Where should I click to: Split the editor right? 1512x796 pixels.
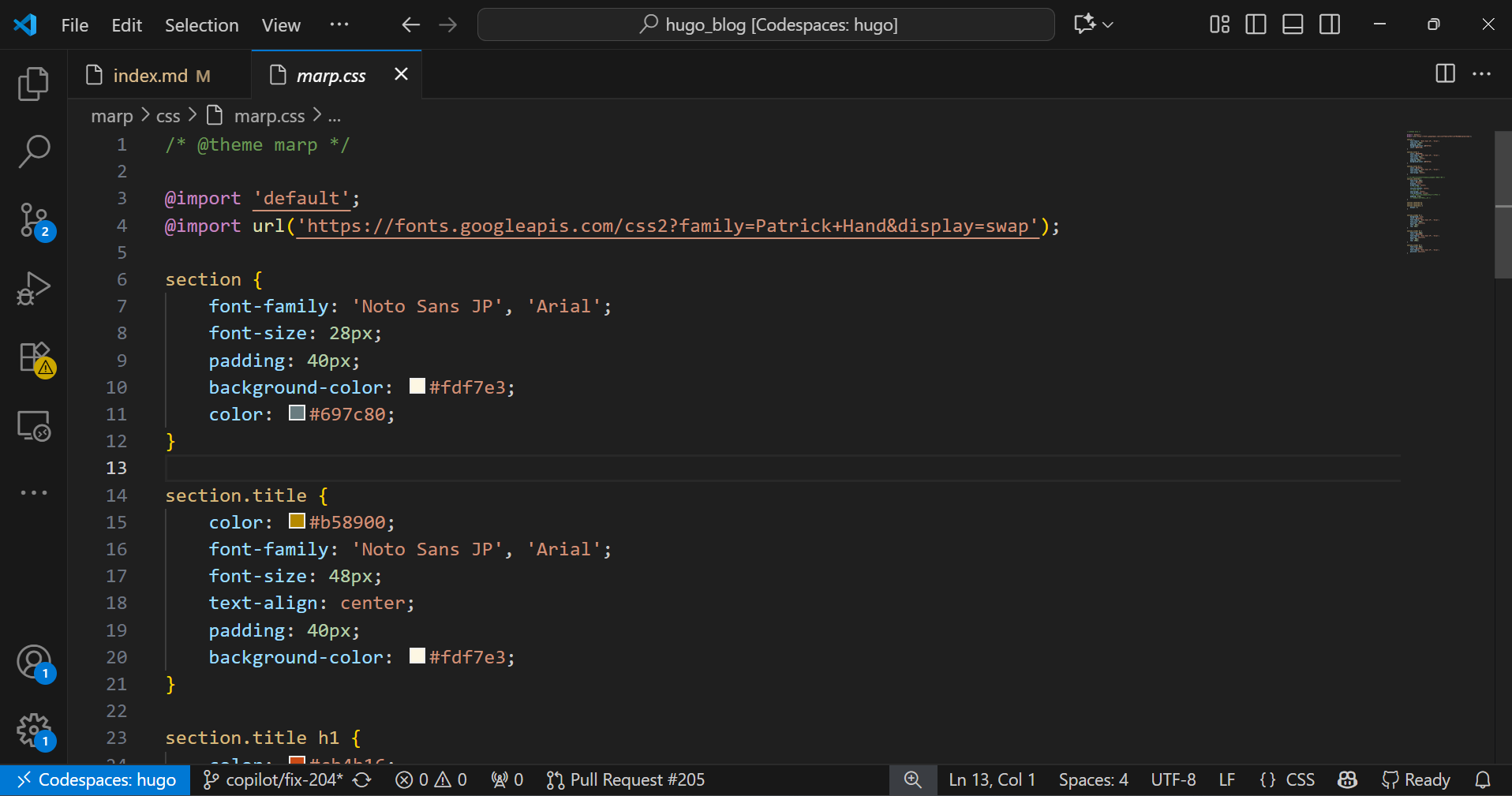coord(1445,73)
